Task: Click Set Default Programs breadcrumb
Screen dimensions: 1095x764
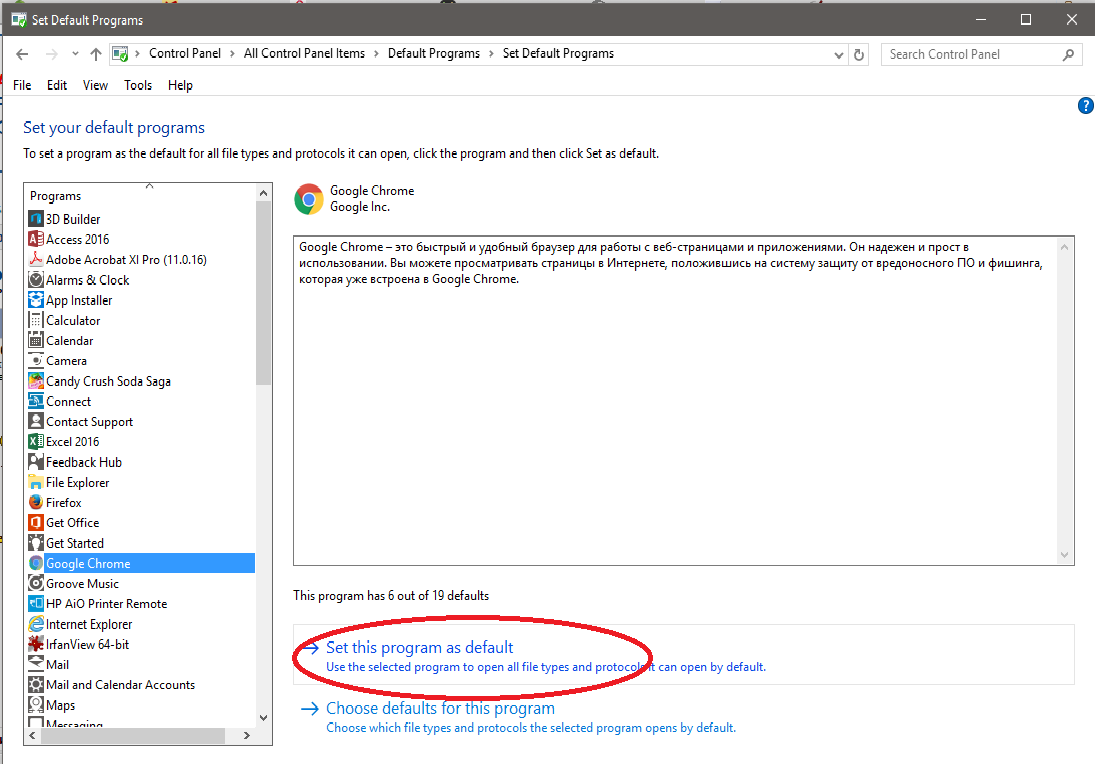Action: coord(558,54)
